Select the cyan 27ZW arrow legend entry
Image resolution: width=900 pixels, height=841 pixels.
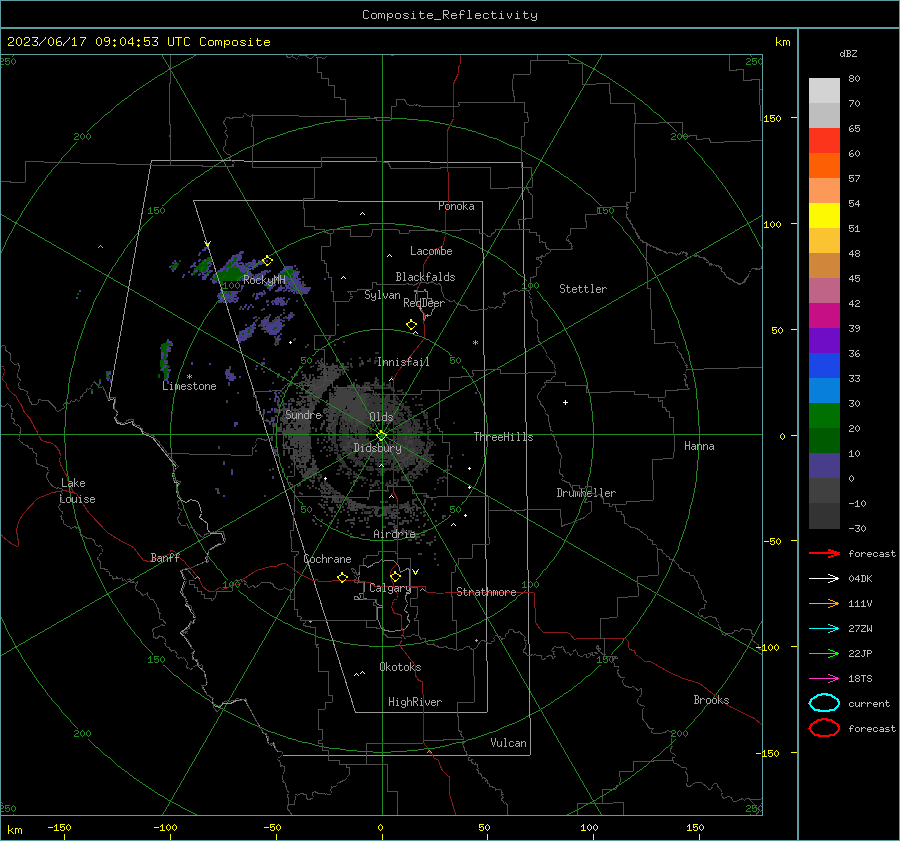(x=824, y=629)
